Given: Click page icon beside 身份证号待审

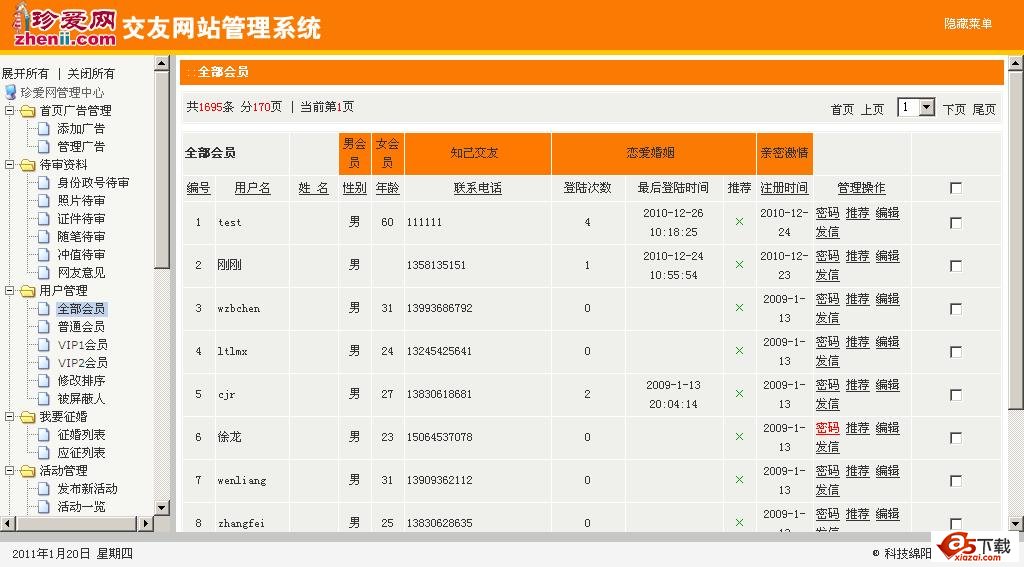Looking at the screenshot, I should pos(44,183).
